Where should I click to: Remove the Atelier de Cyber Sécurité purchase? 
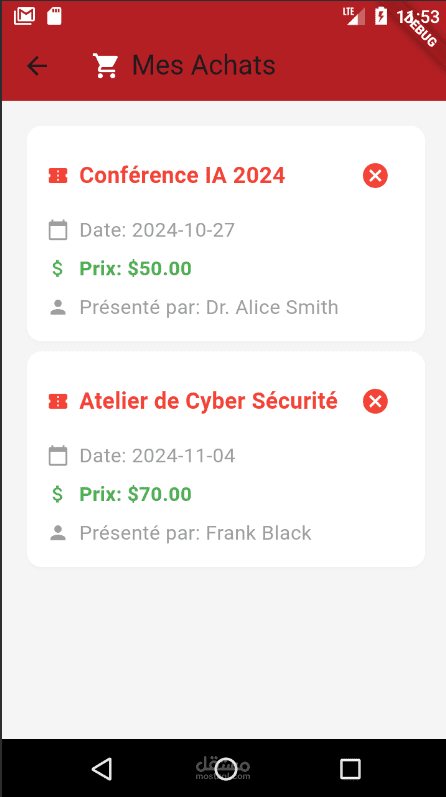click(x=375, y=402)
